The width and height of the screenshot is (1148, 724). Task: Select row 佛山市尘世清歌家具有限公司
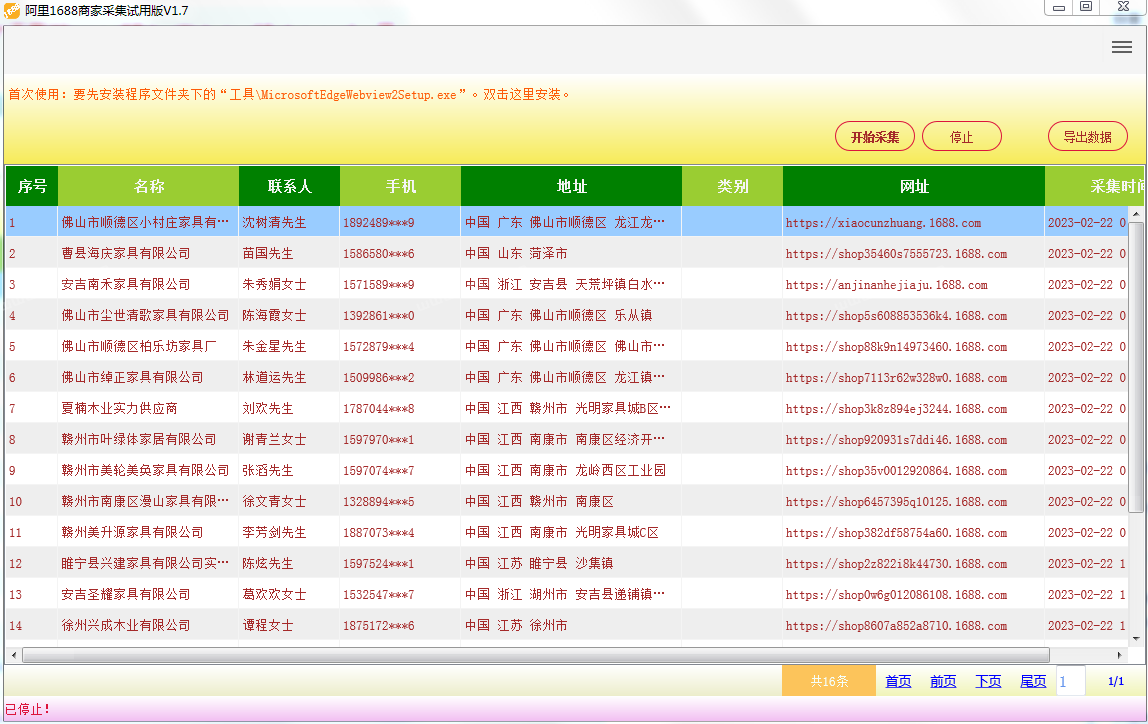[x=568, y=316]
